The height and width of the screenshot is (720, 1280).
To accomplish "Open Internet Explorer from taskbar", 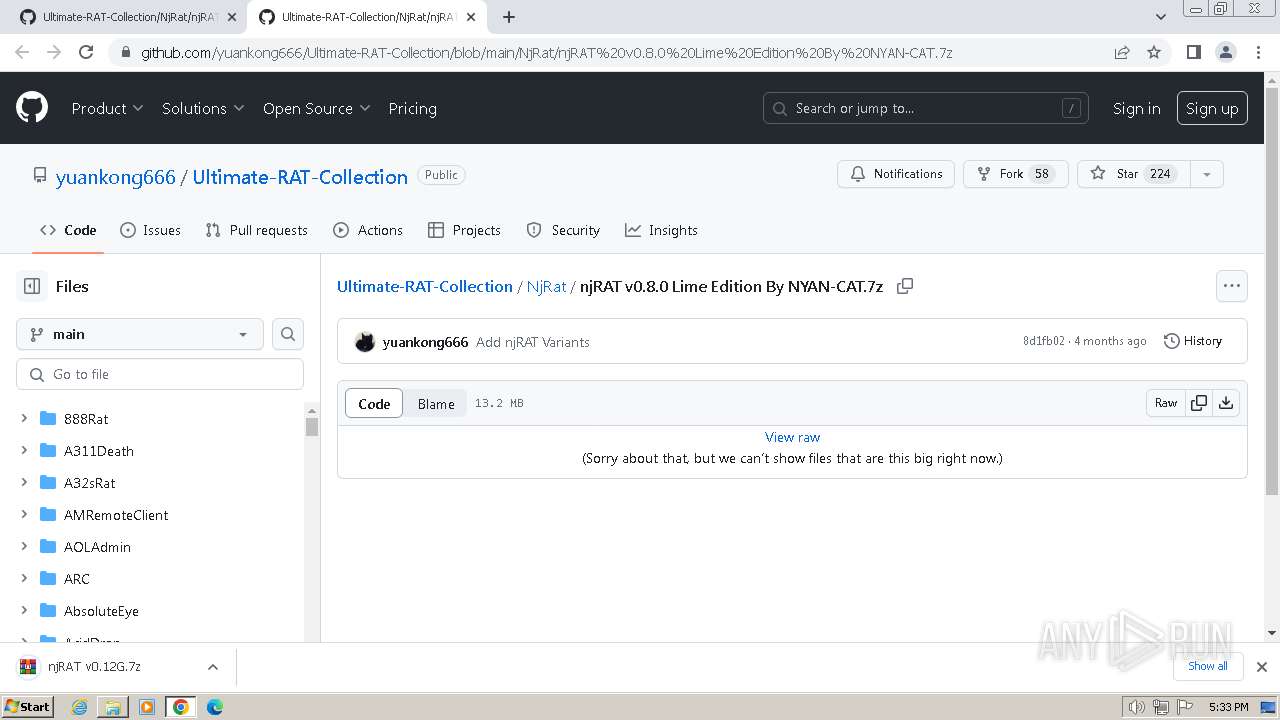I will tap(79, 707).
